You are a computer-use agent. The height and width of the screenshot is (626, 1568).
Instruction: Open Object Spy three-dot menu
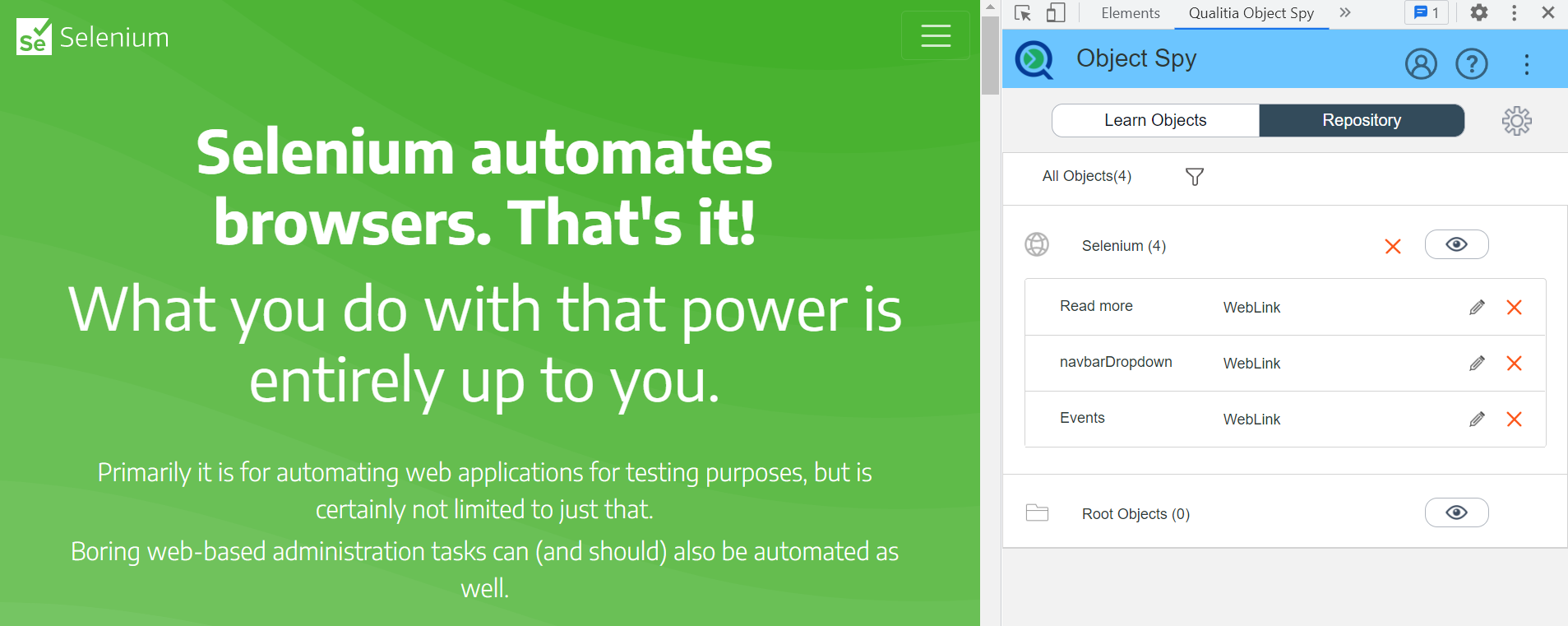click(1526, 64)
